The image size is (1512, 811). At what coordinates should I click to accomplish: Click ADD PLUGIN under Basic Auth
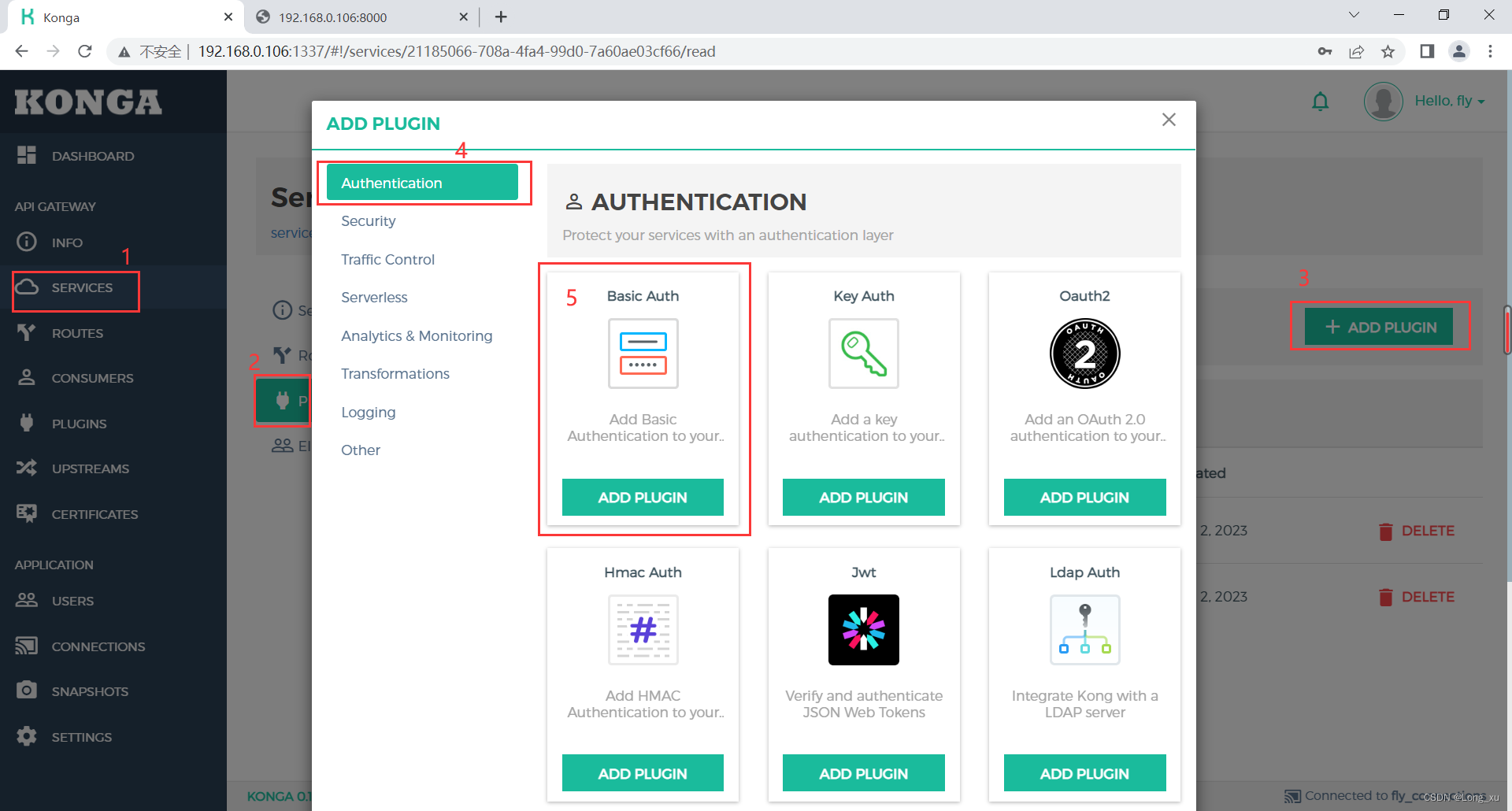point(643,497)
